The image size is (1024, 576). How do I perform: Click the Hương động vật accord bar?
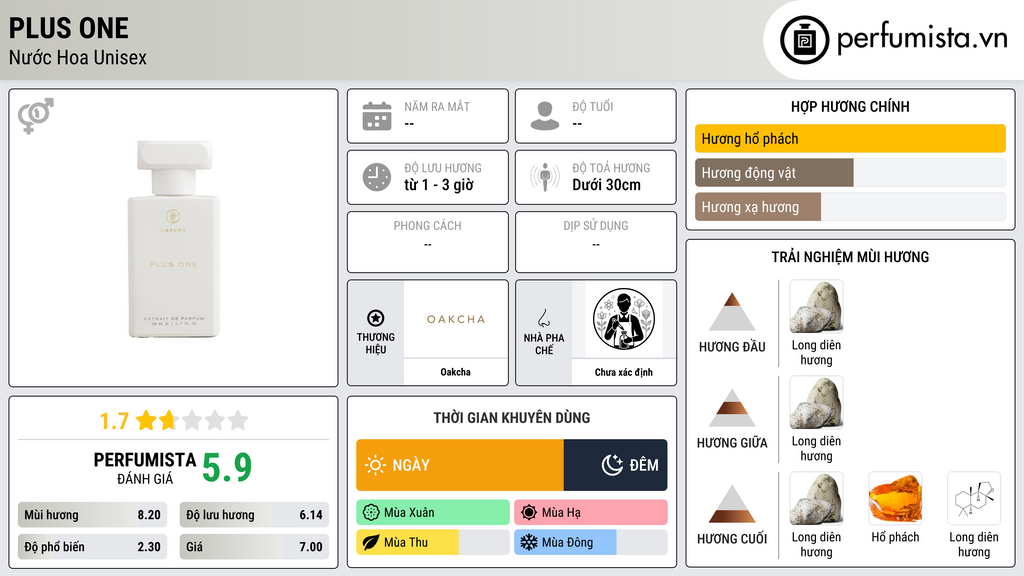coord(850,173)
